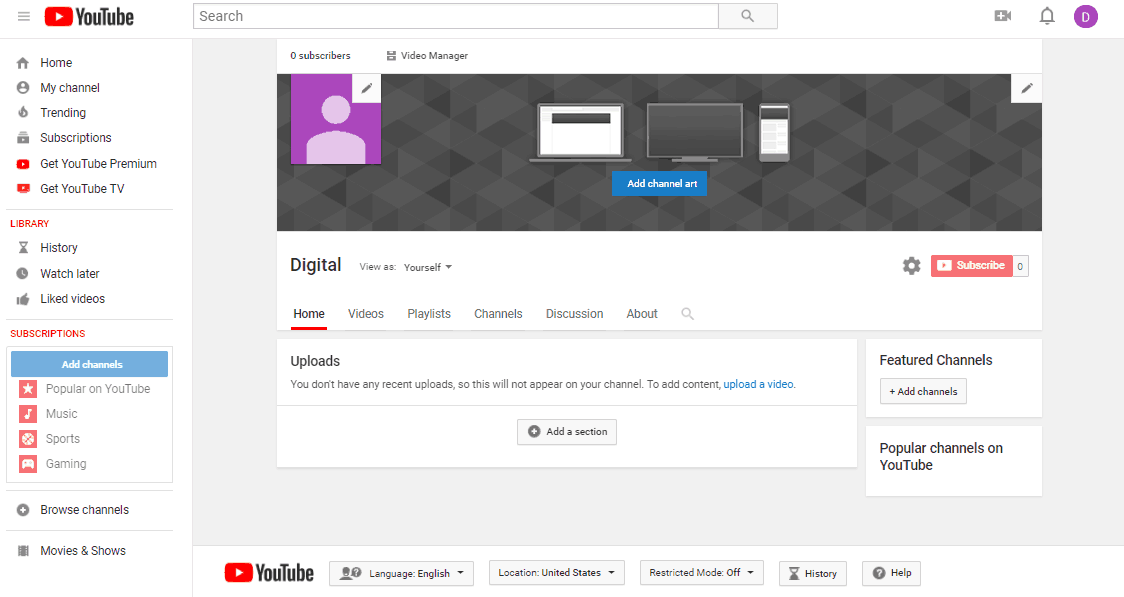Viewport: 1124px width, 597px height.
Task: Click the 0 subscribers text
Action: (320, 56)
